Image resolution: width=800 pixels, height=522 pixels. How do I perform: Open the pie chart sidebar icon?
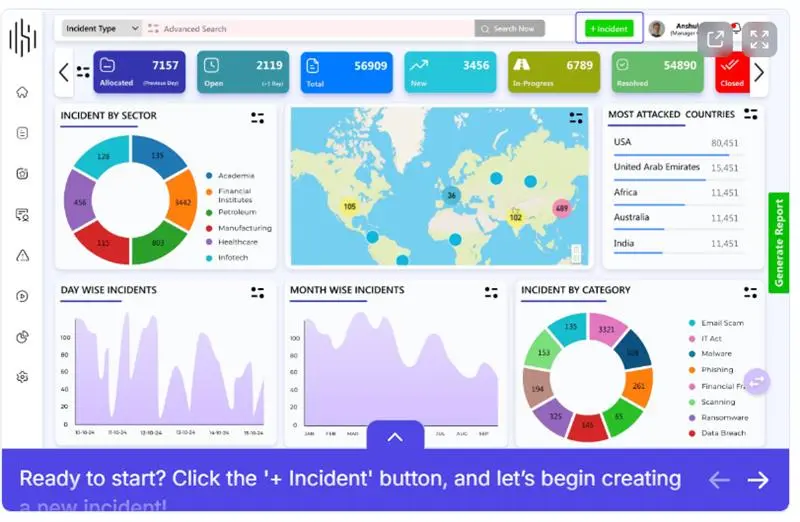tap(22, 337)
